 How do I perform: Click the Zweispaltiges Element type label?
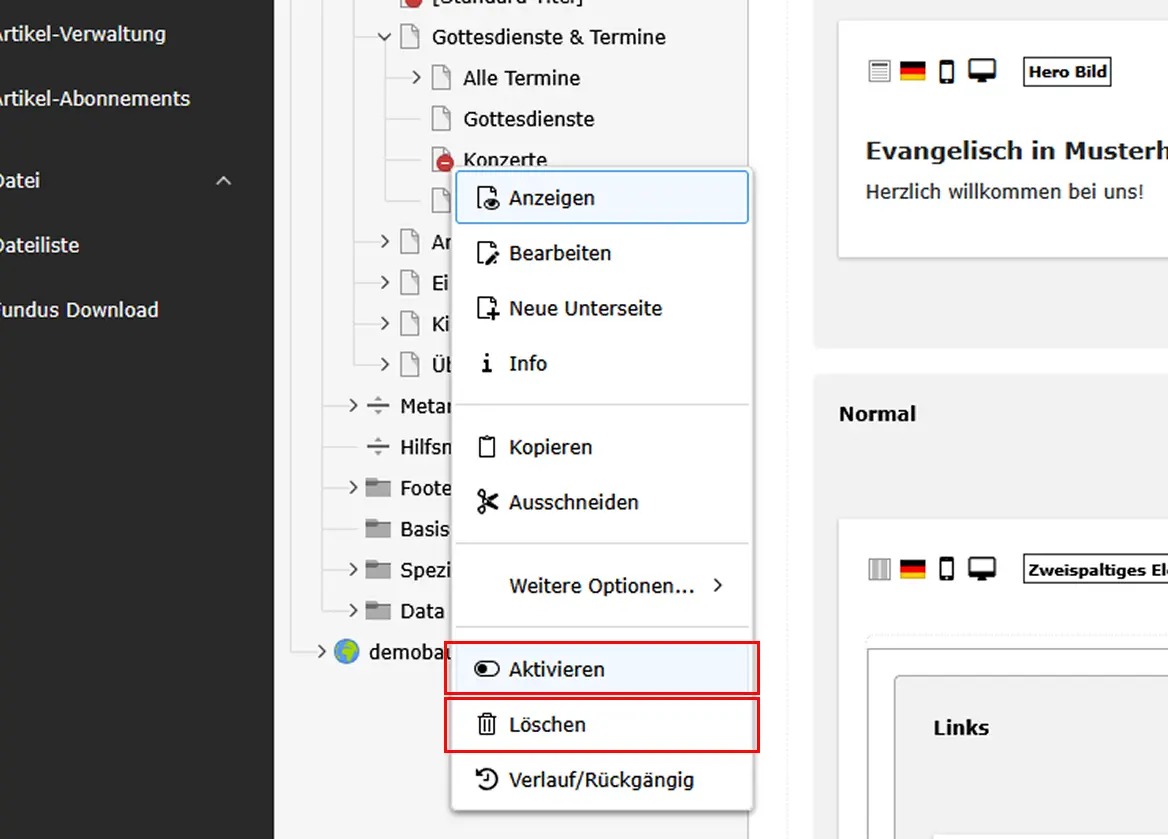(x=1096, y=570)
